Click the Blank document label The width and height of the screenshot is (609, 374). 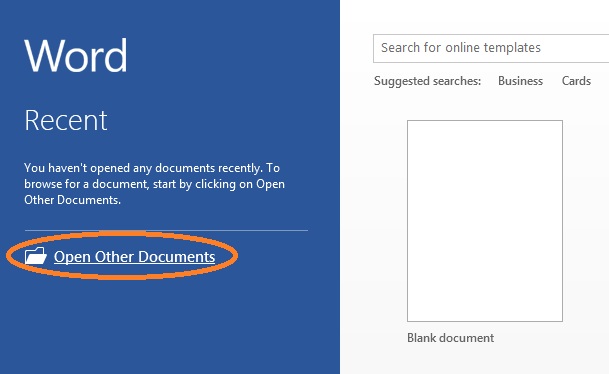coord(451,338)
